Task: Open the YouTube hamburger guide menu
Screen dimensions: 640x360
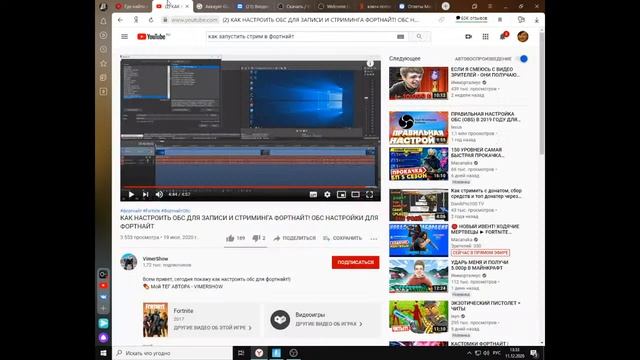Action: 124,37
